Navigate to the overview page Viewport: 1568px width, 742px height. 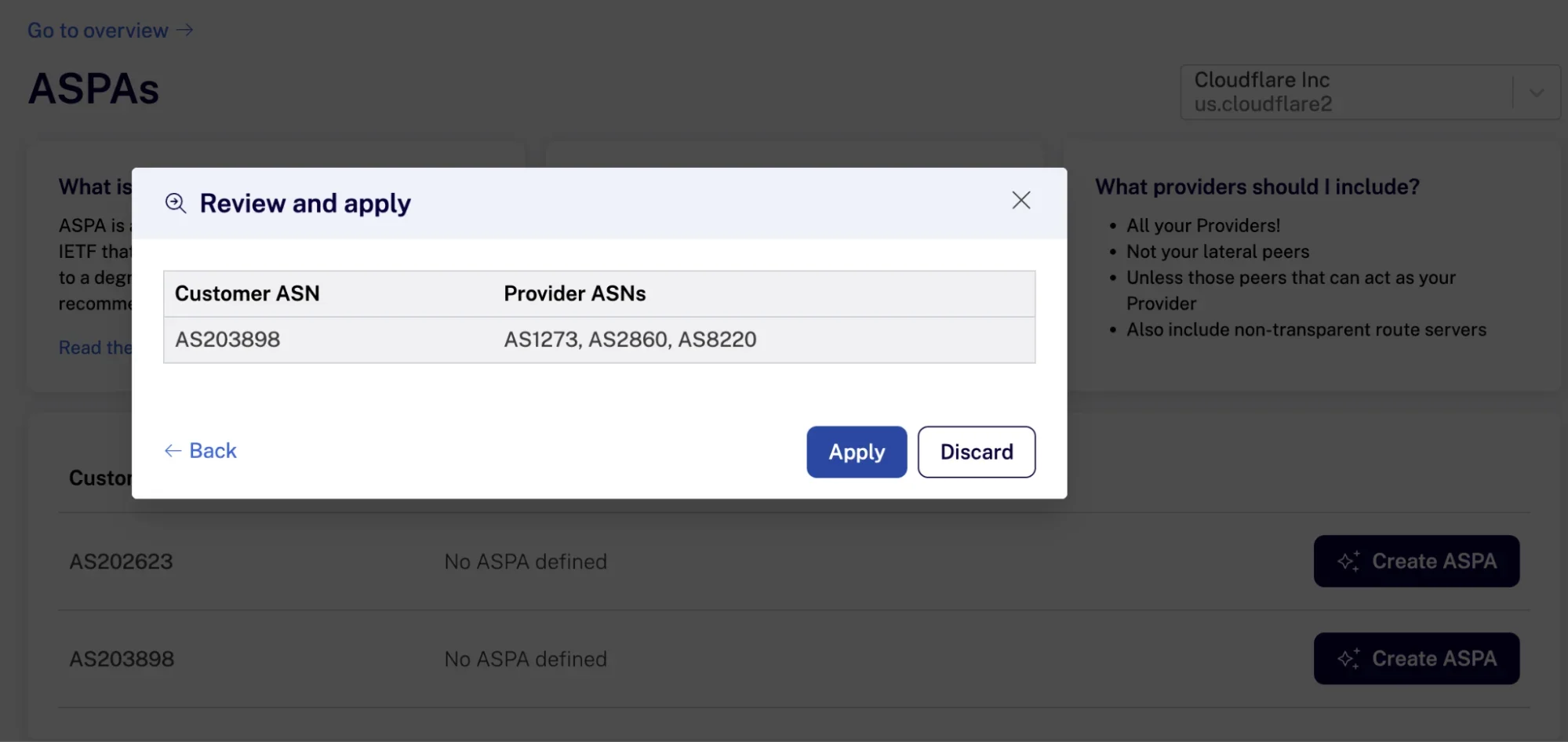point(96,30)
